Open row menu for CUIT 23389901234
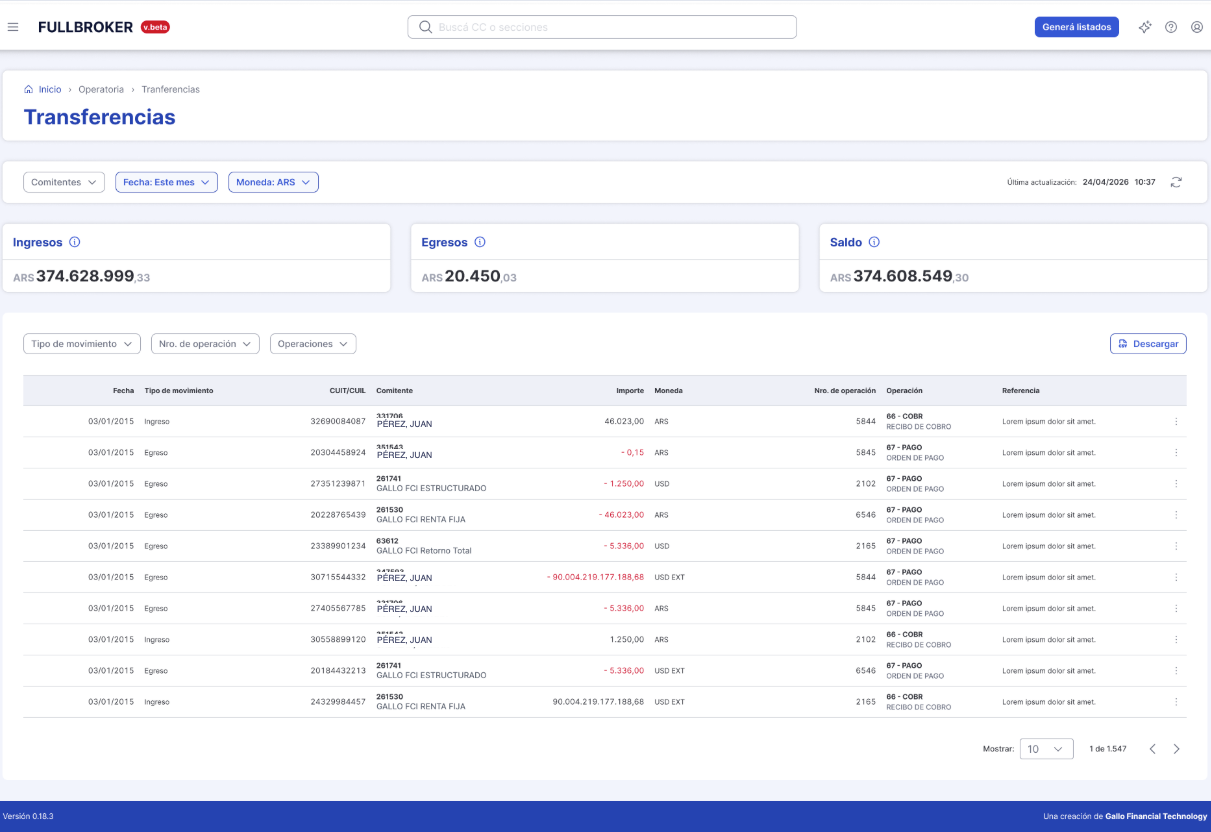1211x832 pixels. [1176, 546]
